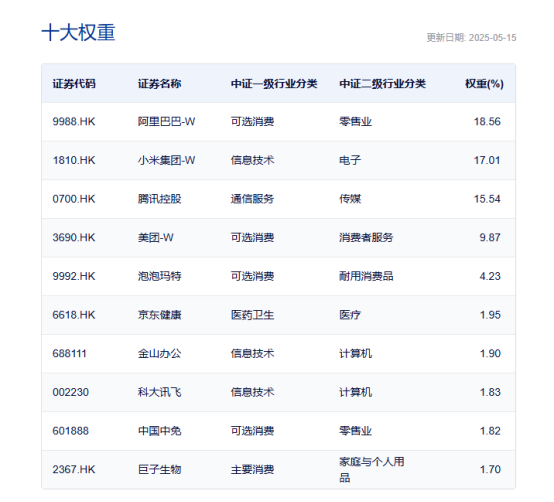The image size is (554, 502).
Task: Click the 18.56 weight value
Action: (487, 122)
